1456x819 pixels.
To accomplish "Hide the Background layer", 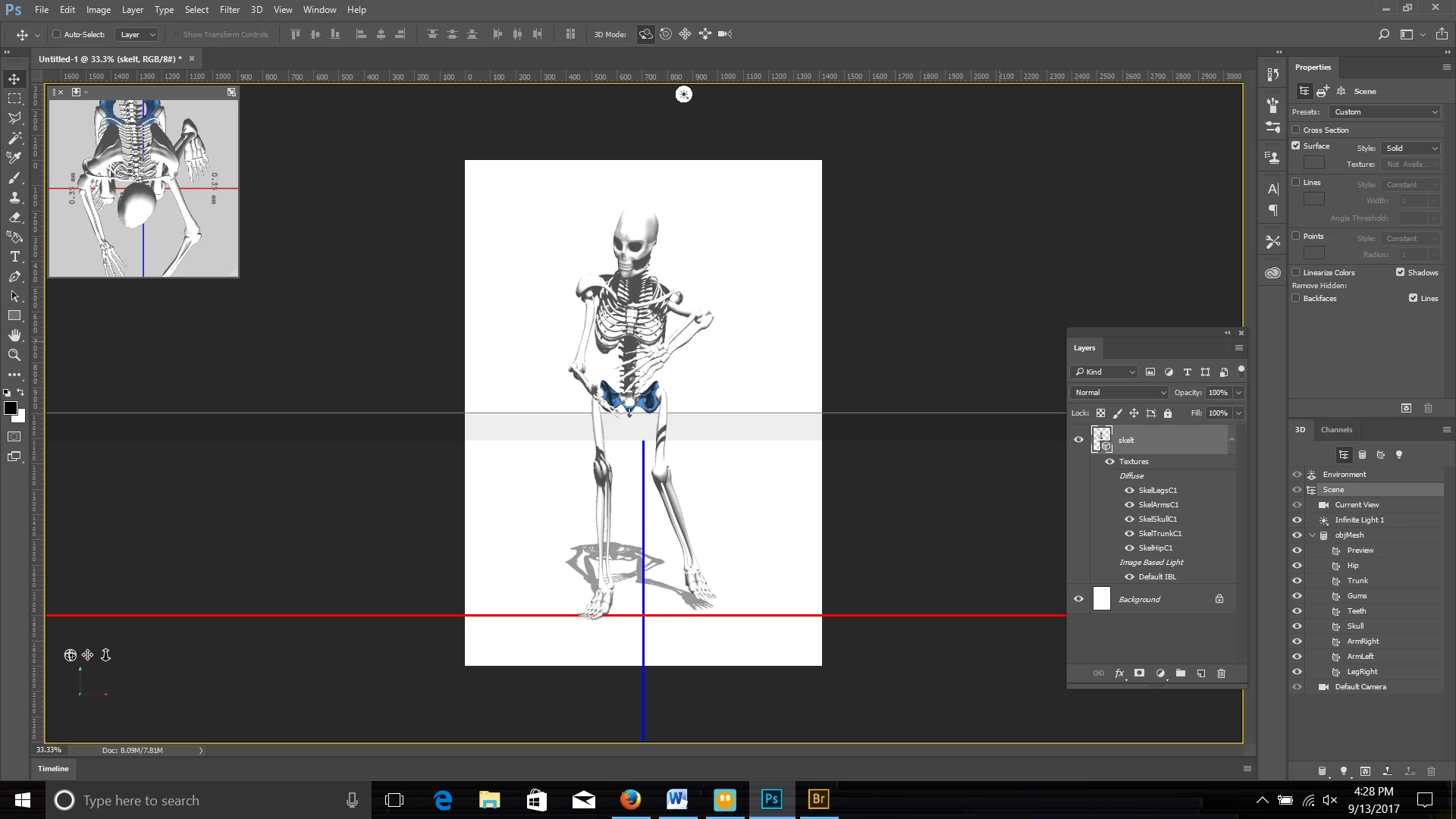I will pyautogui.click(x=1078, y=599).
